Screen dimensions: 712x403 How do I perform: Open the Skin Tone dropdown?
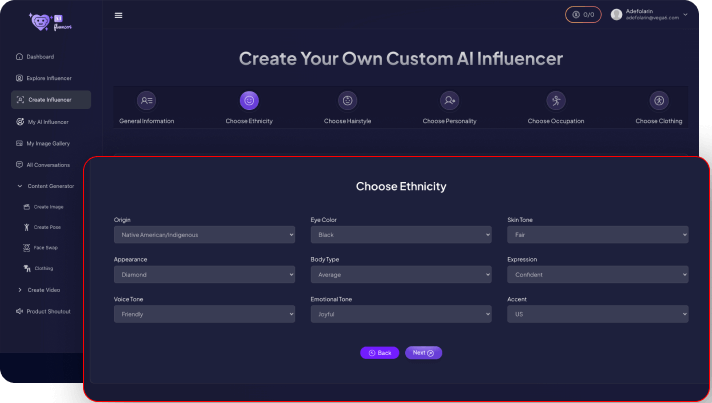598,235
